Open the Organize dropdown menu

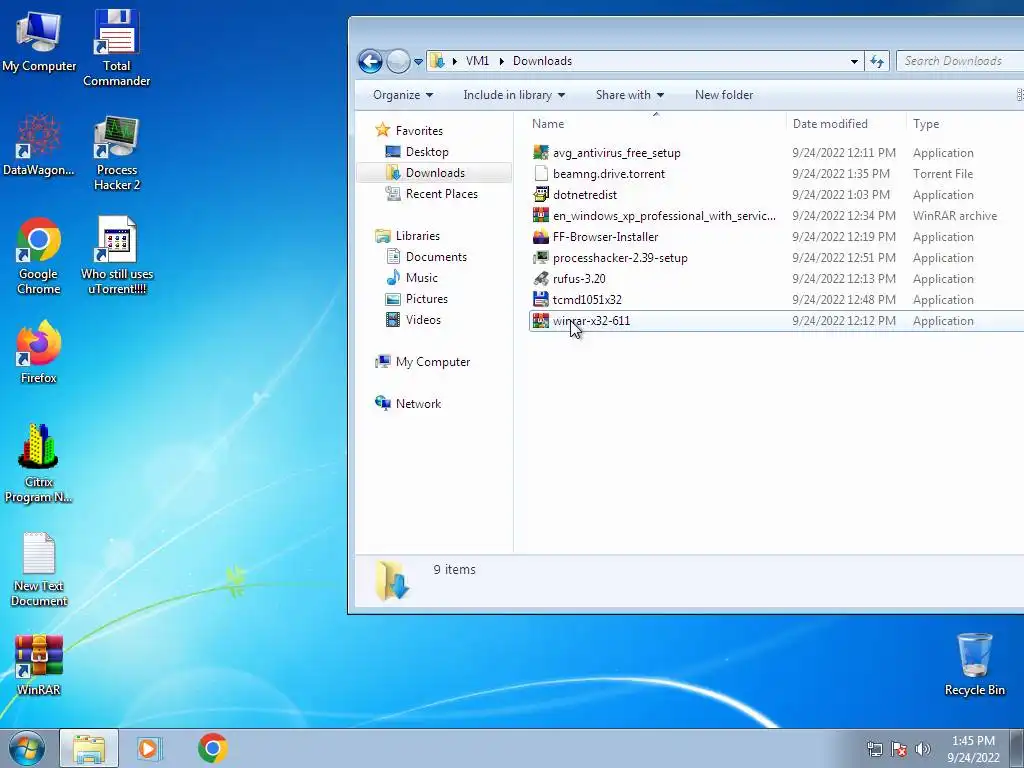click(x=403, y=95)
